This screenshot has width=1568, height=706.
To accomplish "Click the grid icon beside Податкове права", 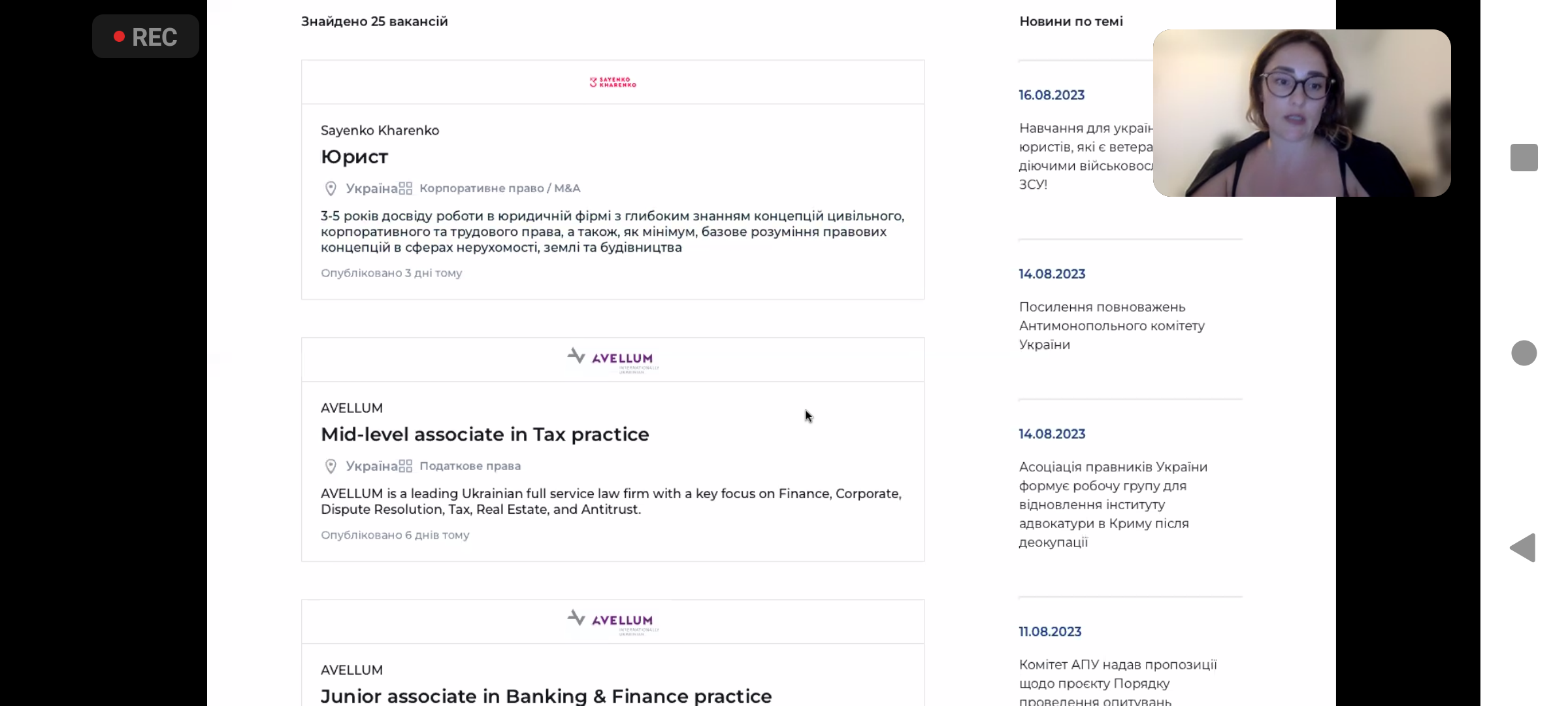I will point(406,466).
